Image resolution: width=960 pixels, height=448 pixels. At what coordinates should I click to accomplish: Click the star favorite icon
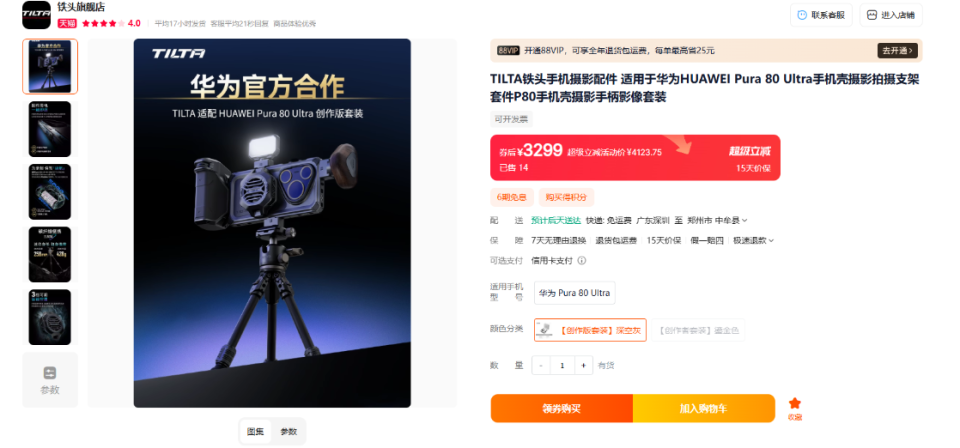(795, 403)
